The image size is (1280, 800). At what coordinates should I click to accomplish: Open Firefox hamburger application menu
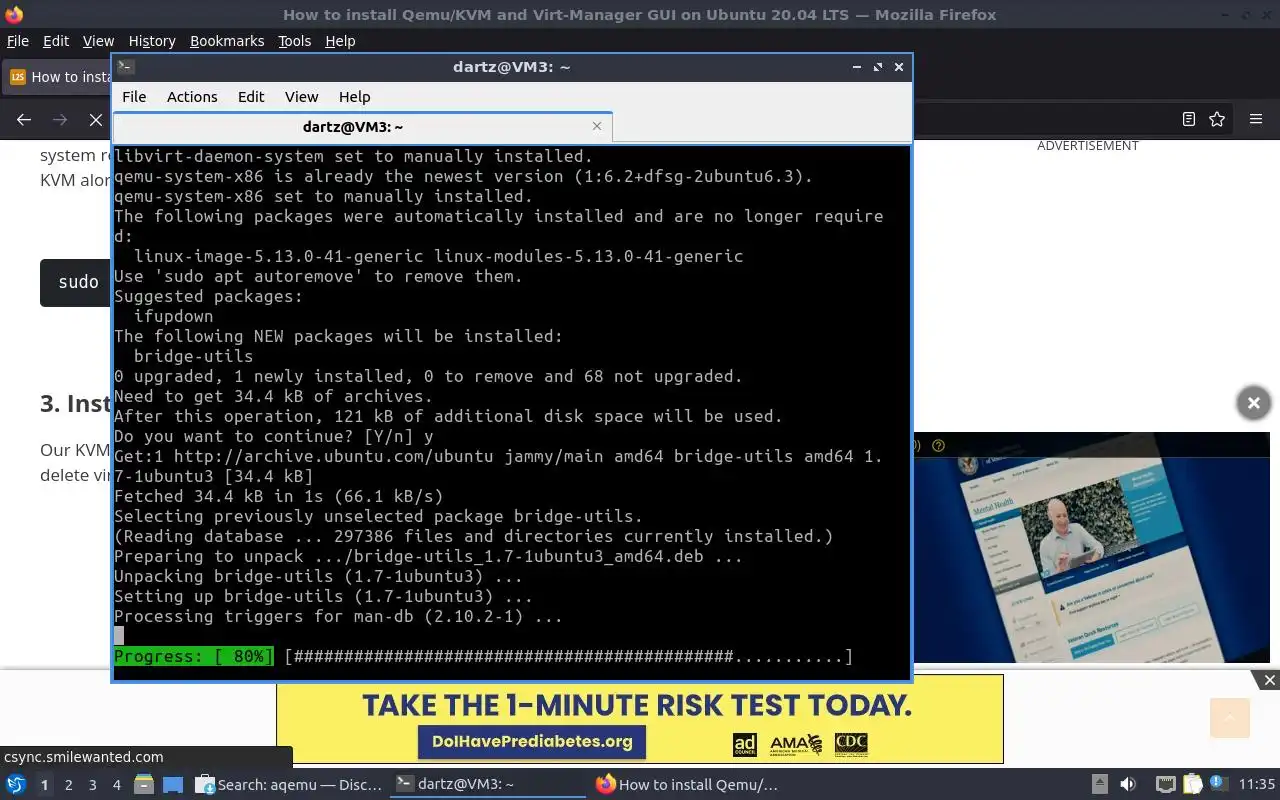coord(1256,119)
